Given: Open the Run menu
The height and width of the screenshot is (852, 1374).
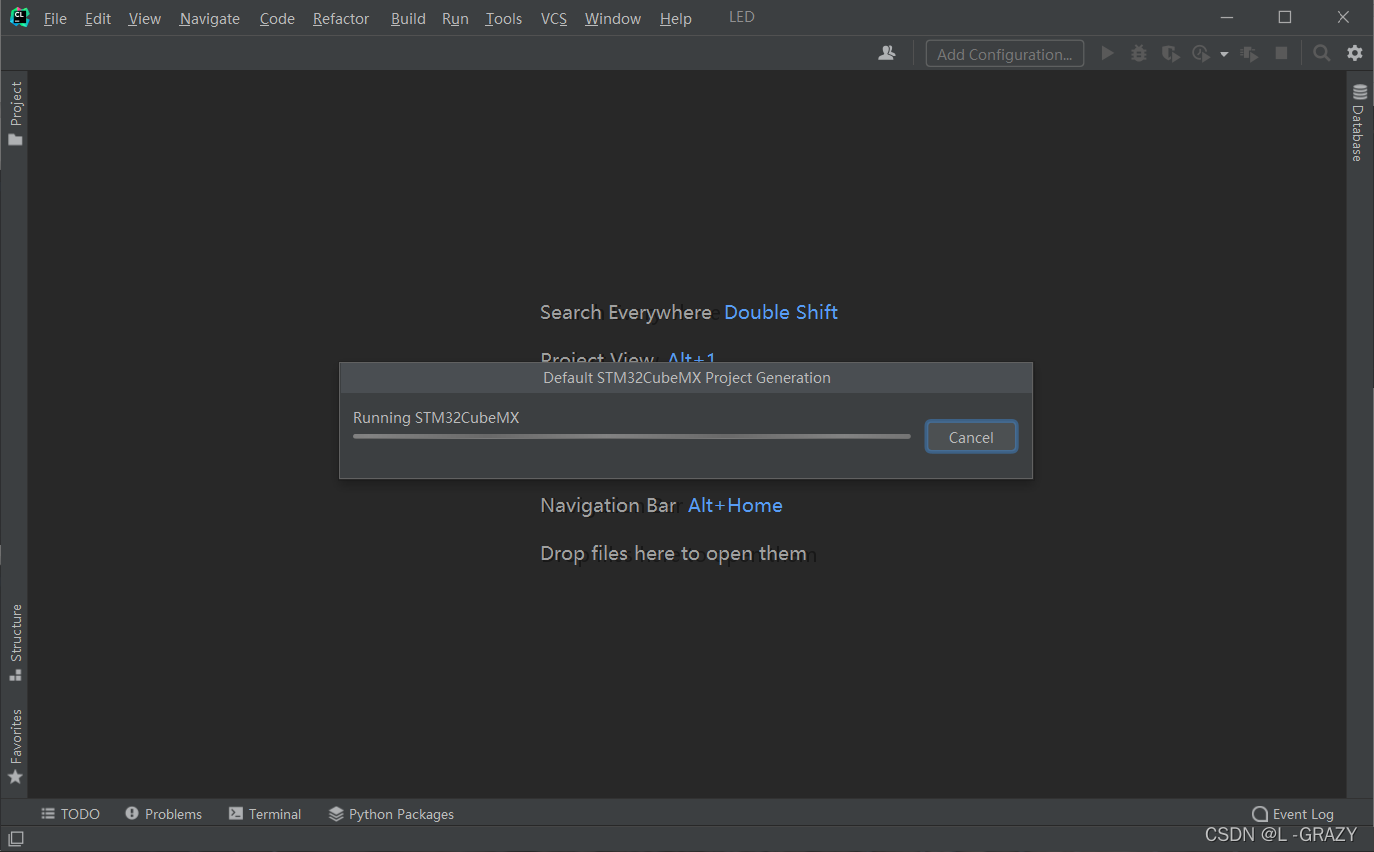Looking at the screenshot, I should point(455,18).
